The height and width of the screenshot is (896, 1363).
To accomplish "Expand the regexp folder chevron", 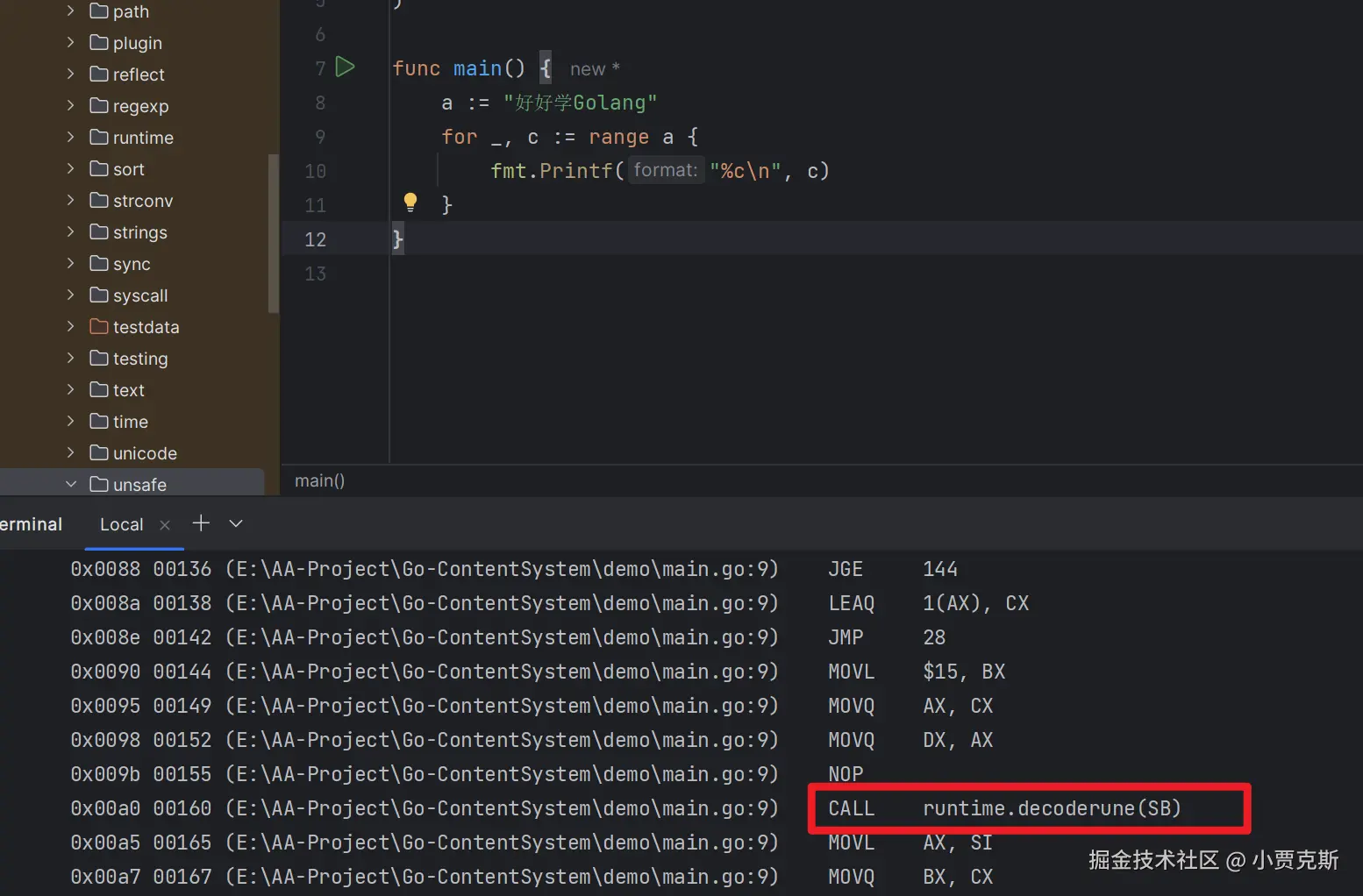I will point(70,105).
